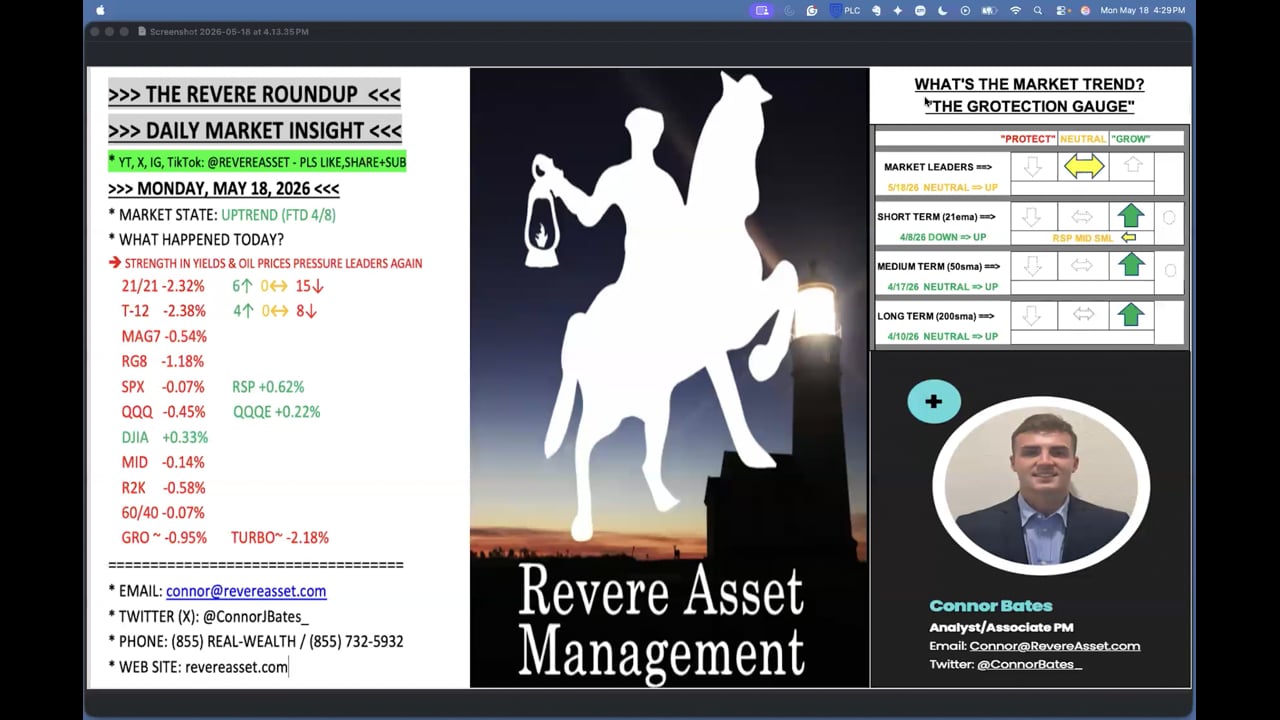
Task: Click the down arrow in Long Term row
Action: click(x=1033, y=316)
